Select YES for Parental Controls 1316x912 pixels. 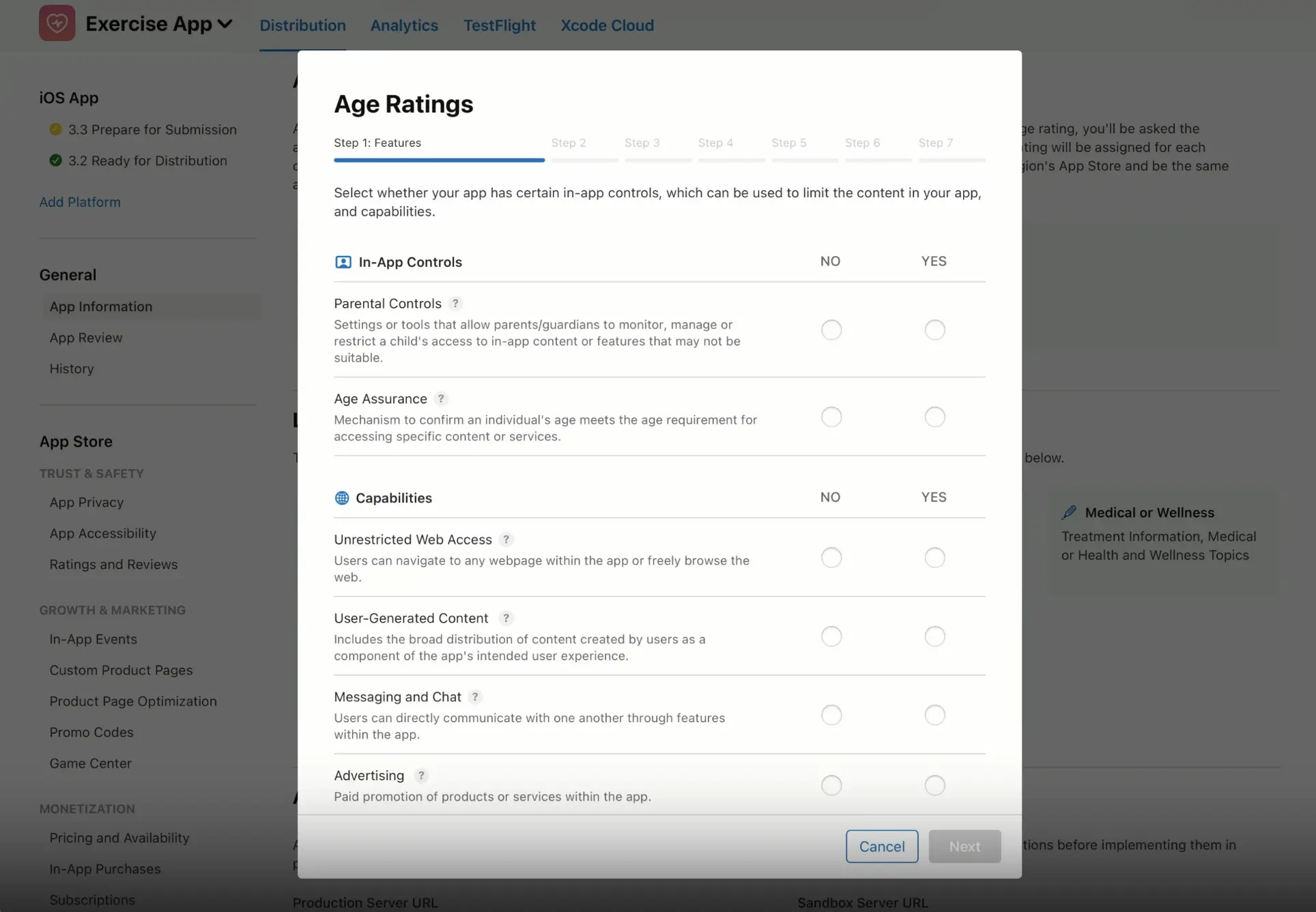tap(934, 330)
